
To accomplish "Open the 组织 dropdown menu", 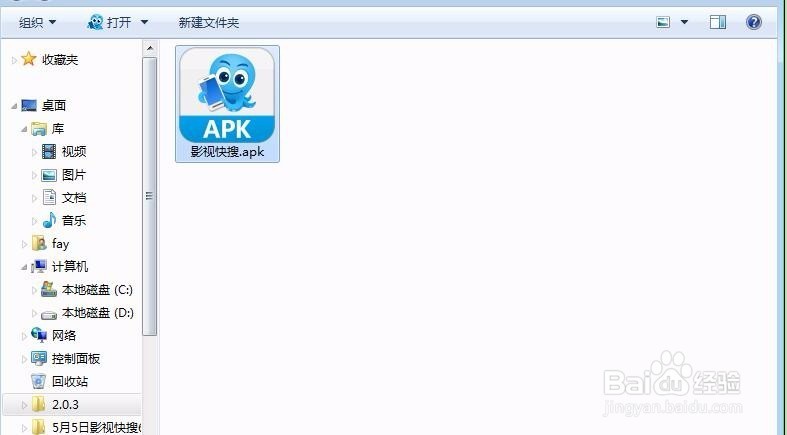I will [38, 23].
